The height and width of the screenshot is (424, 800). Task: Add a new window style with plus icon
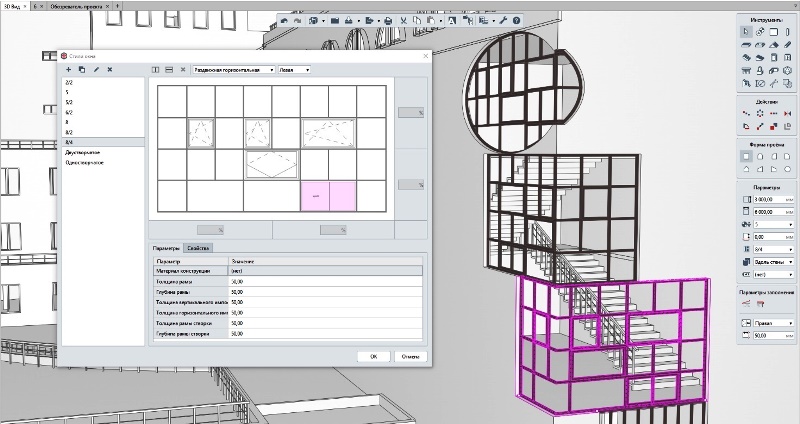[68, 70]
